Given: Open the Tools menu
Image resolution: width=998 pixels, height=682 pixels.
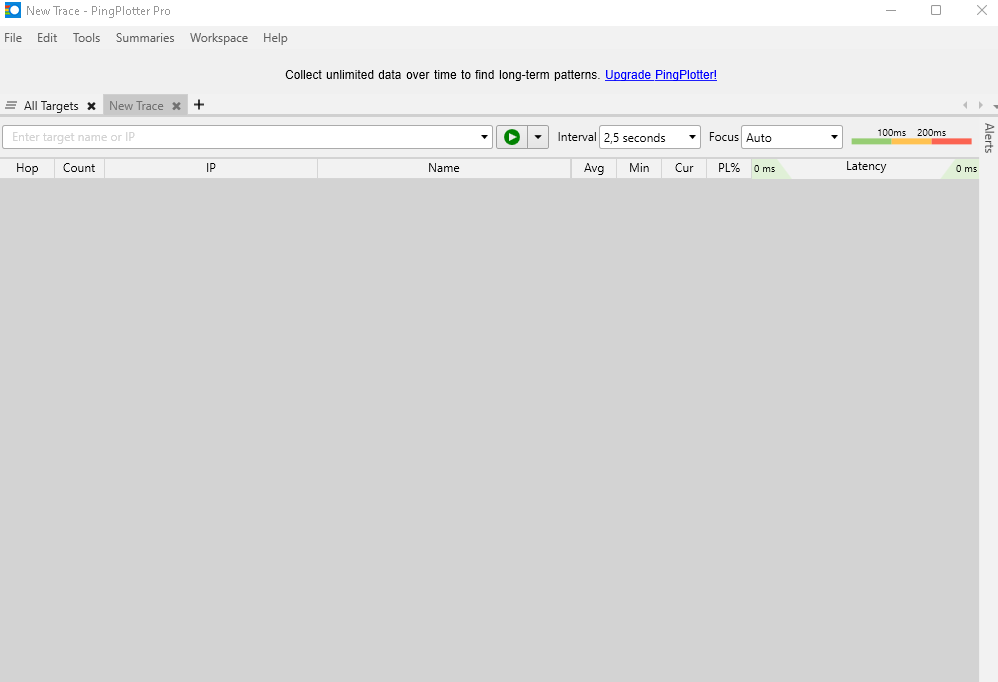Looking at the screenshot, I should (x=87, y=38).
